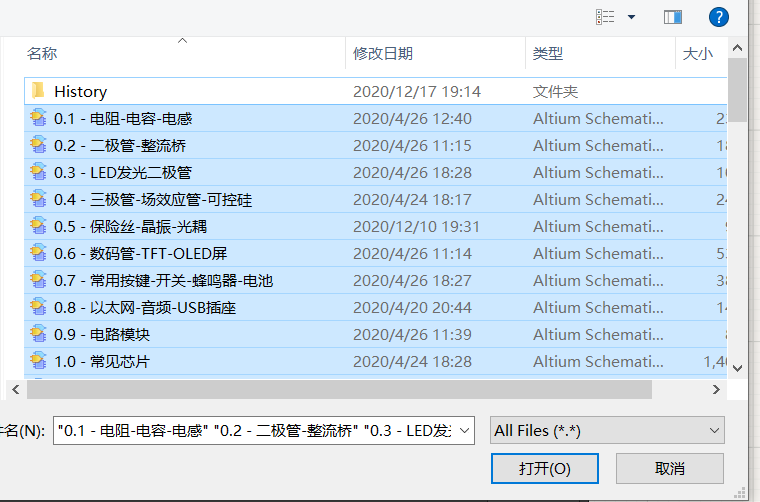760x502 pixels.
Task: Click the icon beside 0.5 - 保险丝-晶振-光耦
Action: point(38,226)
